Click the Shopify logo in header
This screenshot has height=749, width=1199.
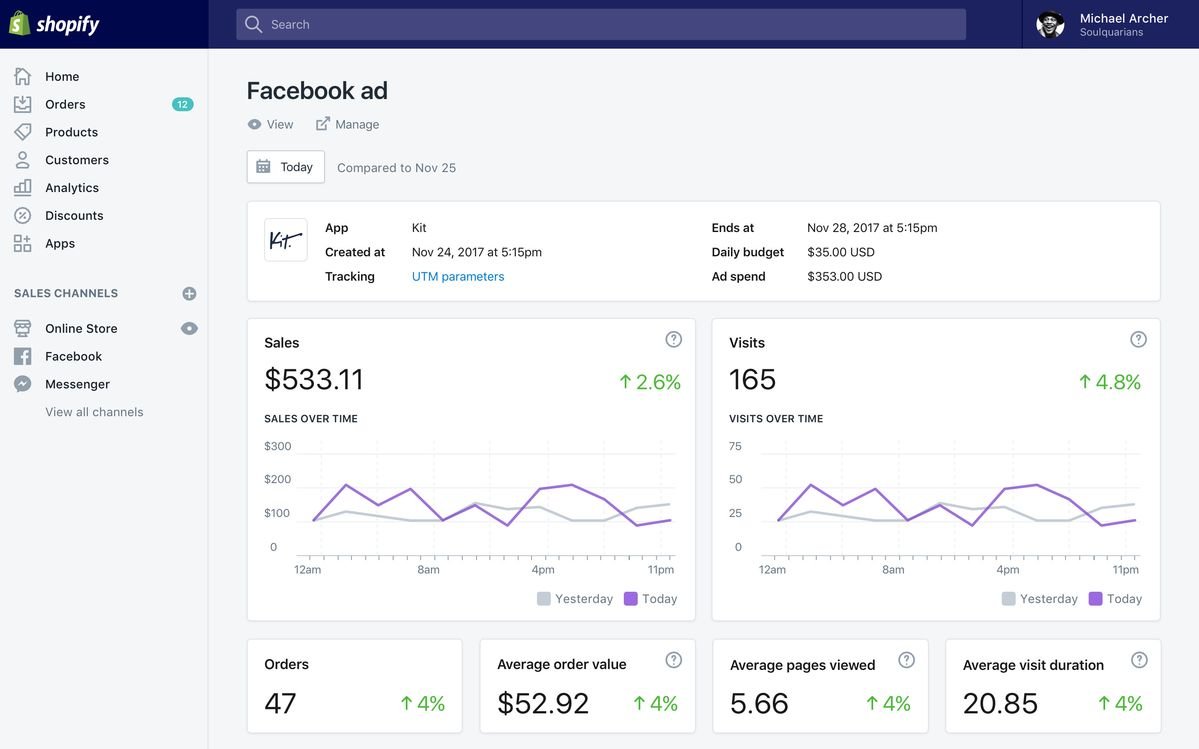55,24
